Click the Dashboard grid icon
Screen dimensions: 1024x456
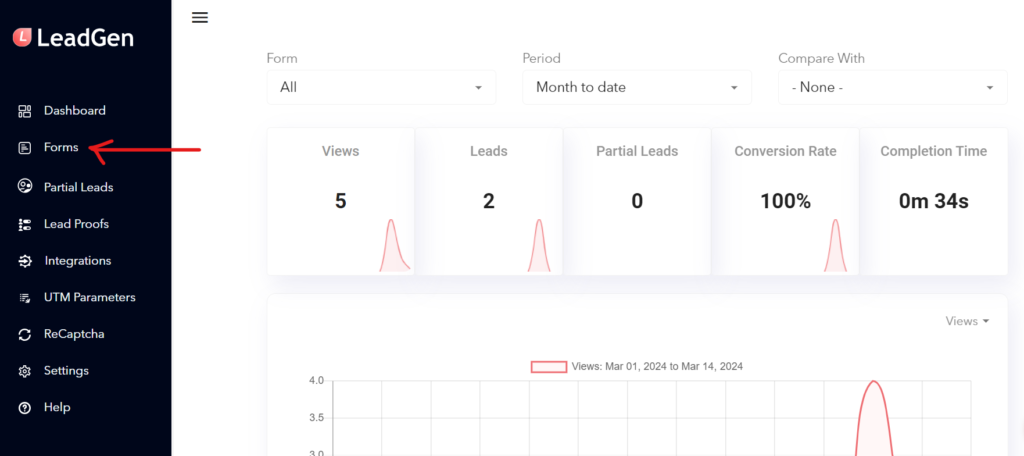click(x=24, y=111)
